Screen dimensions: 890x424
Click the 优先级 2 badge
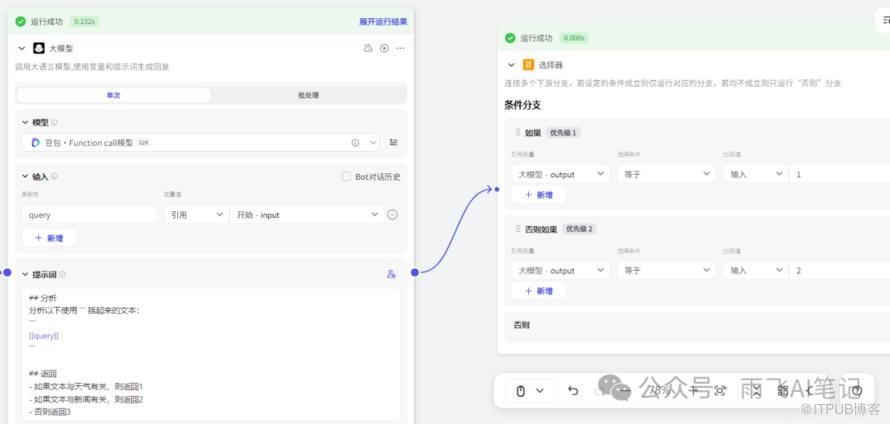[x=579, y=229]
